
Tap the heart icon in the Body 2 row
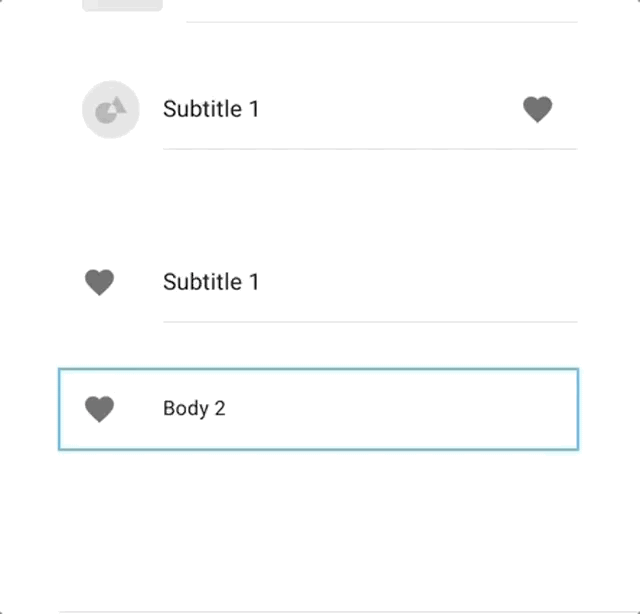[x=99, y=409]
